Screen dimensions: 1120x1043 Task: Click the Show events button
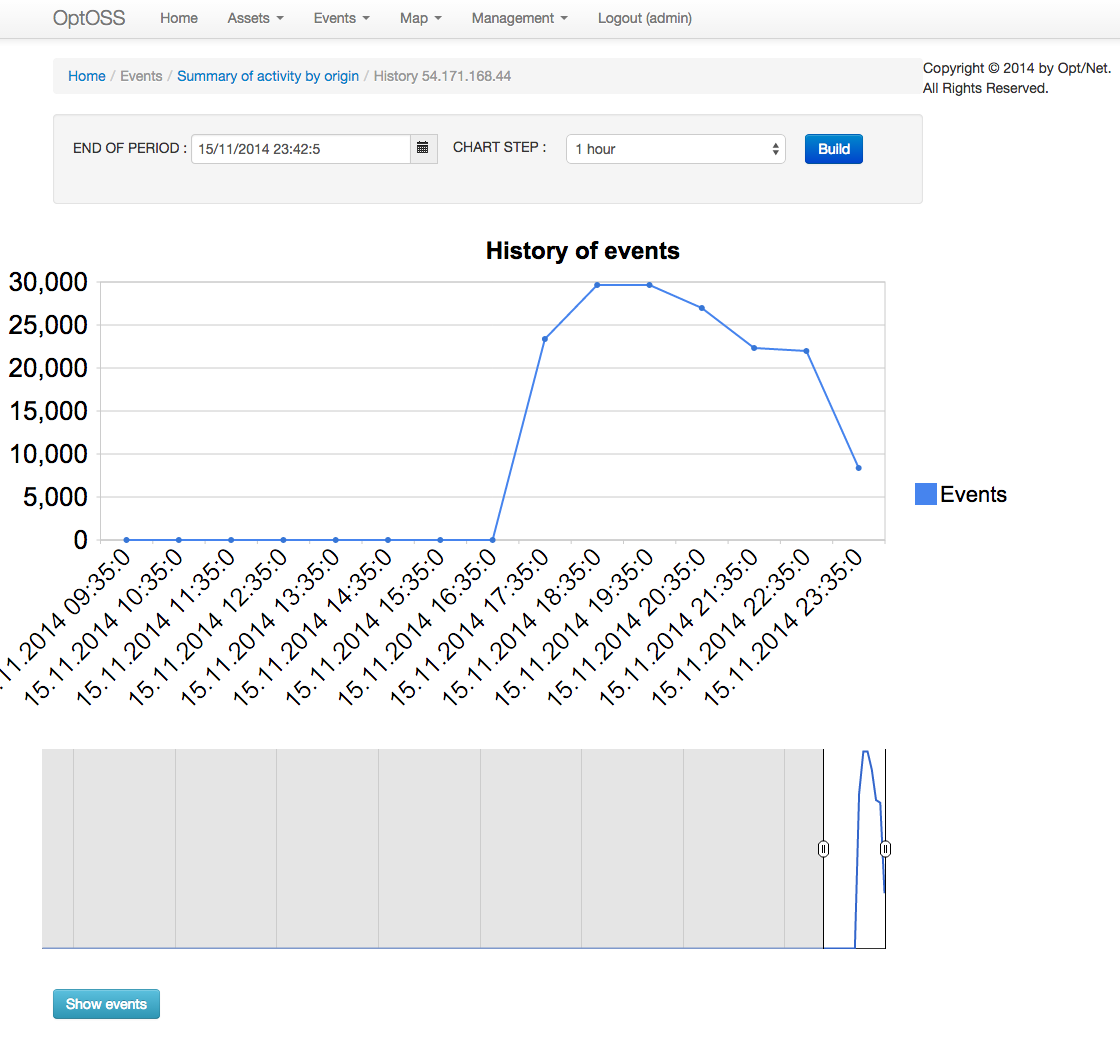pyautogui.click(x=106, y=1003)
